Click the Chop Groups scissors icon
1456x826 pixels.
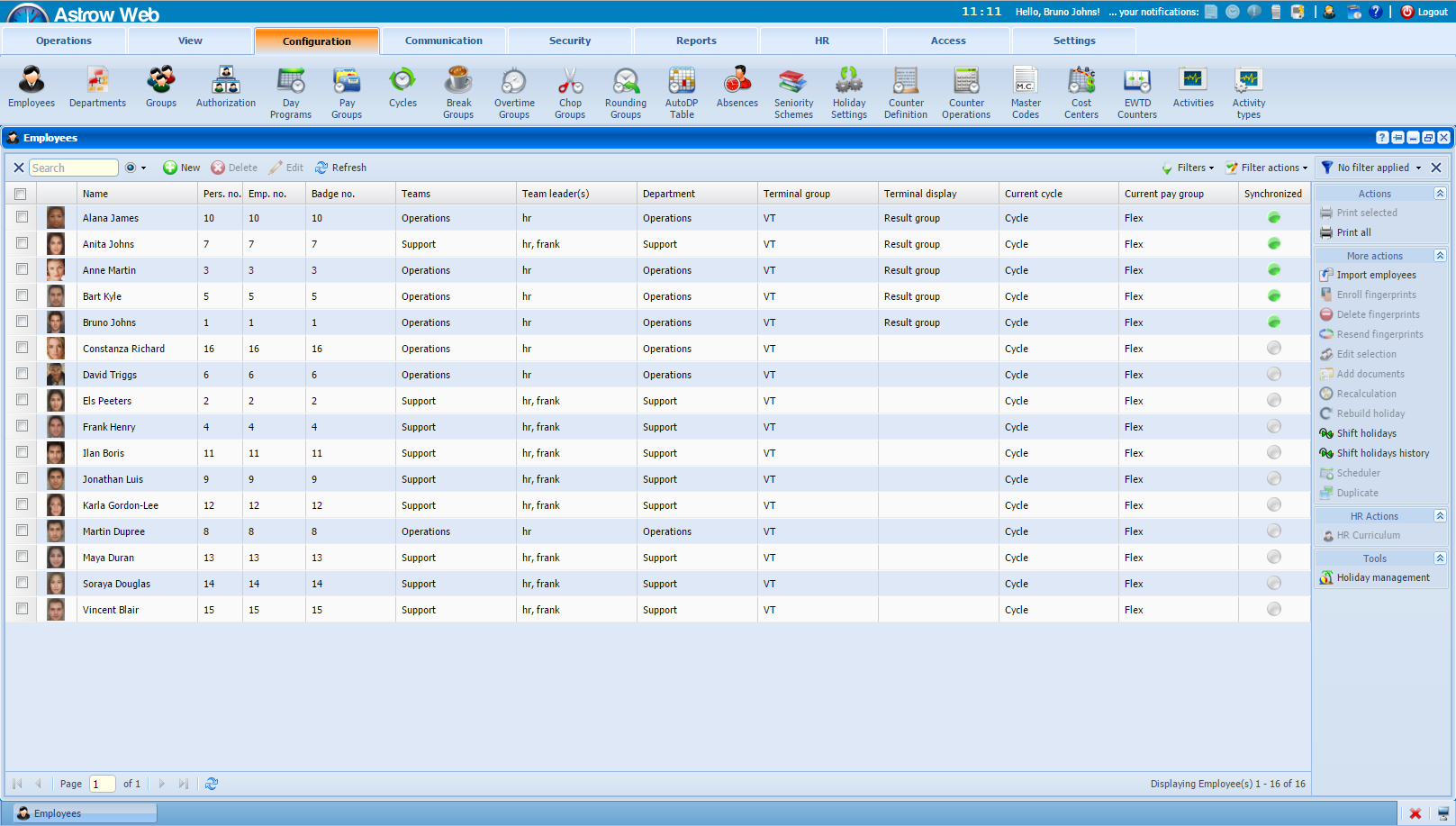(569, 82)
